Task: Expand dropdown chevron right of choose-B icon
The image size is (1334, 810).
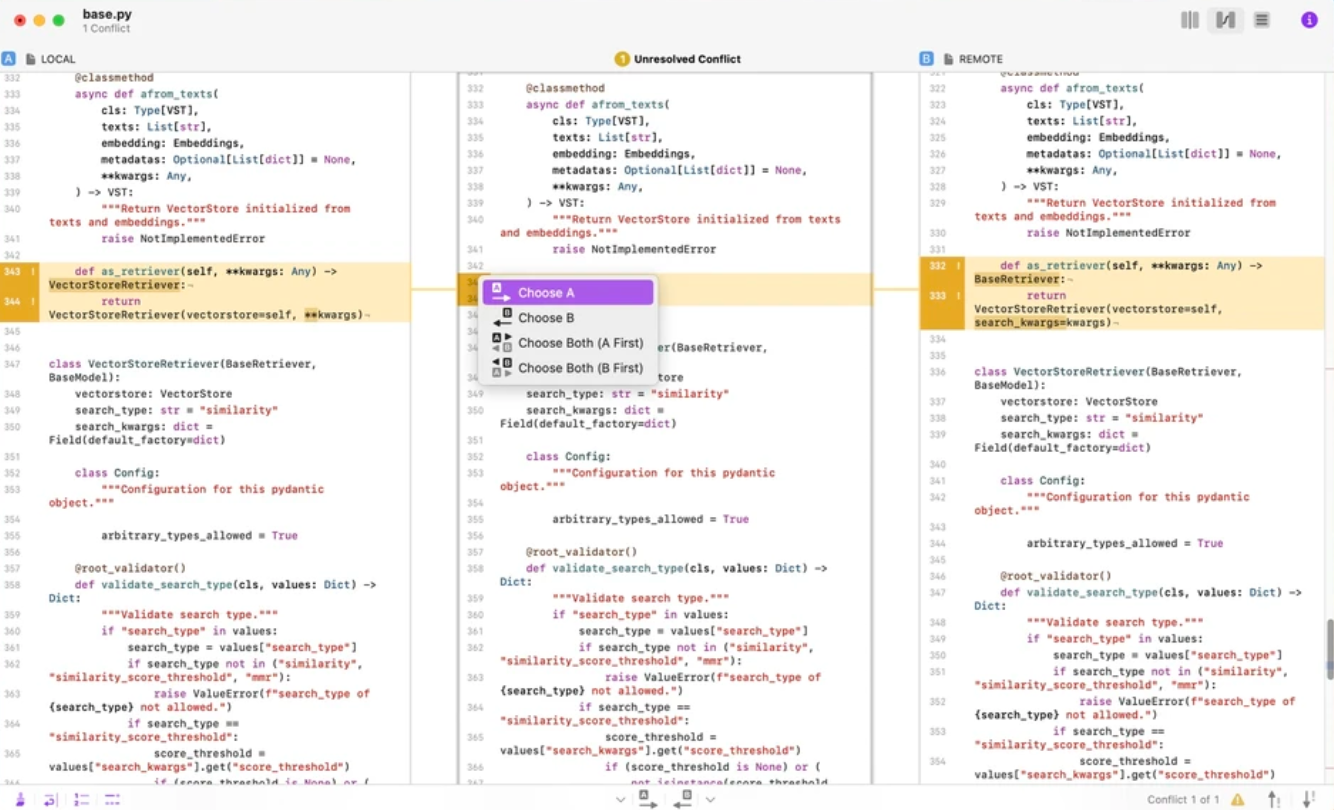Action: coord(710,799)
